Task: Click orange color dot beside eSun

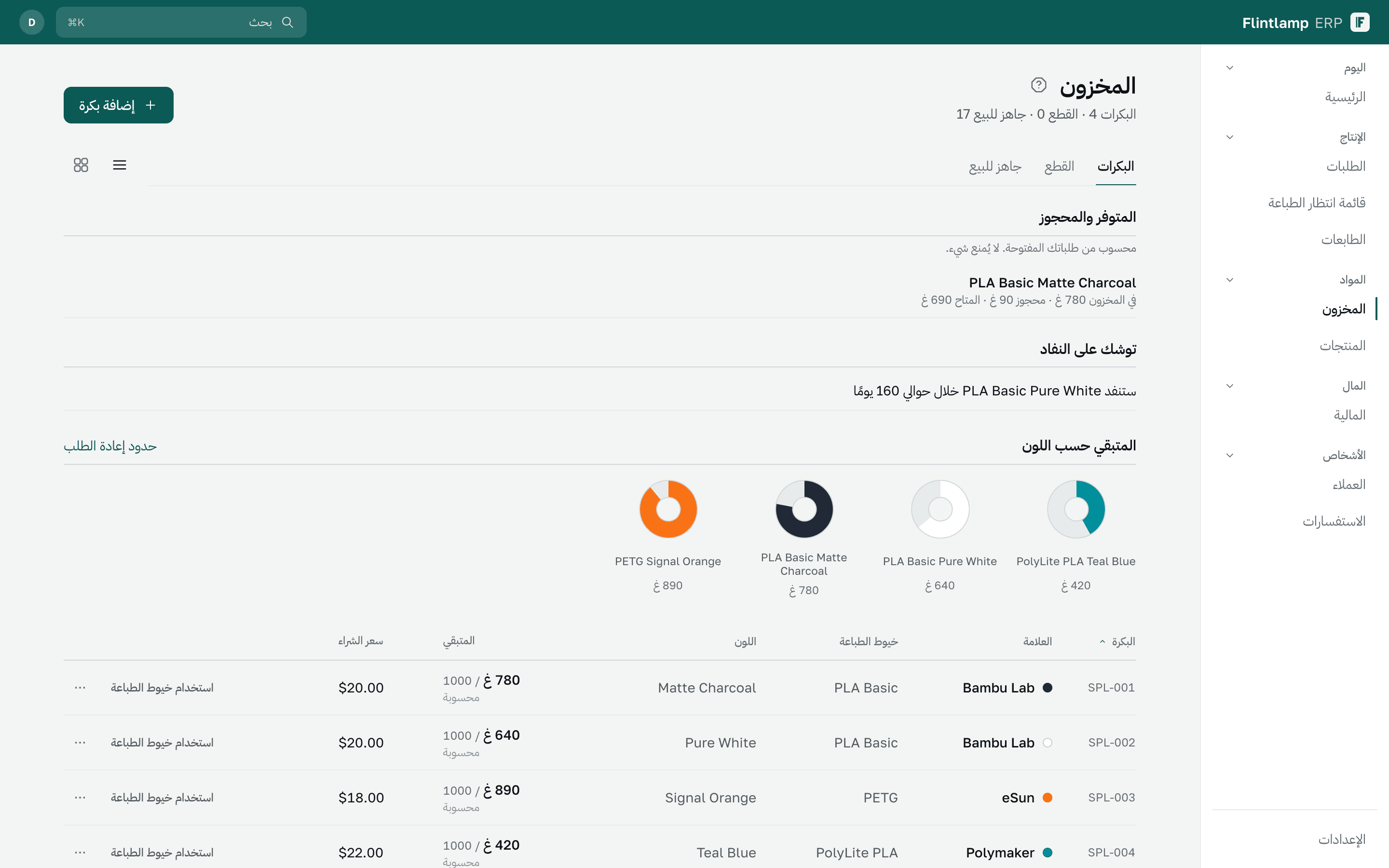Action: (x=1048, y=798)
